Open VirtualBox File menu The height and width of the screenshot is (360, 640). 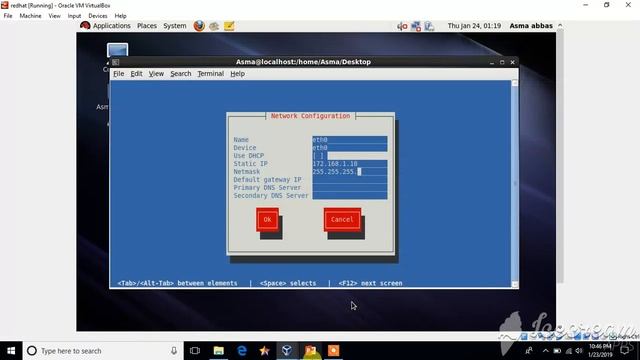click(8, 16)
